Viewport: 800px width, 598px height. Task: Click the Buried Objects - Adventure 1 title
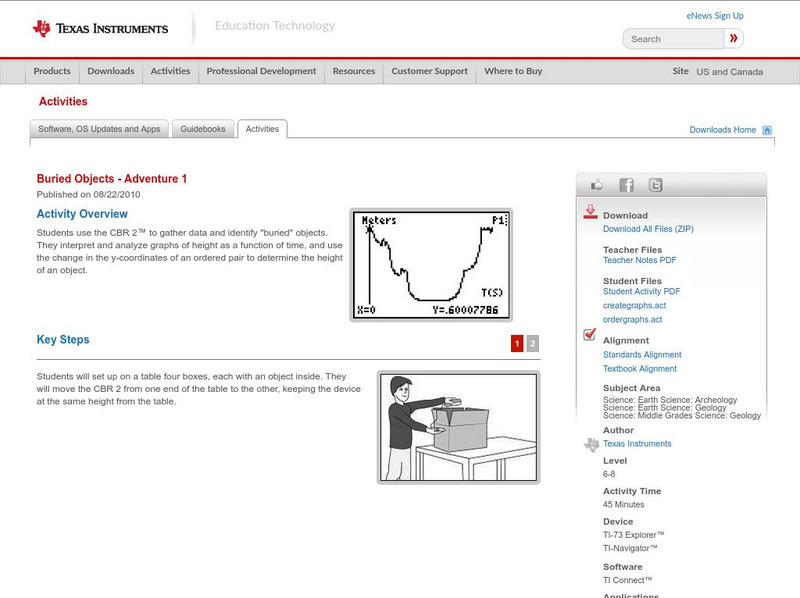[x=112, y=179]
